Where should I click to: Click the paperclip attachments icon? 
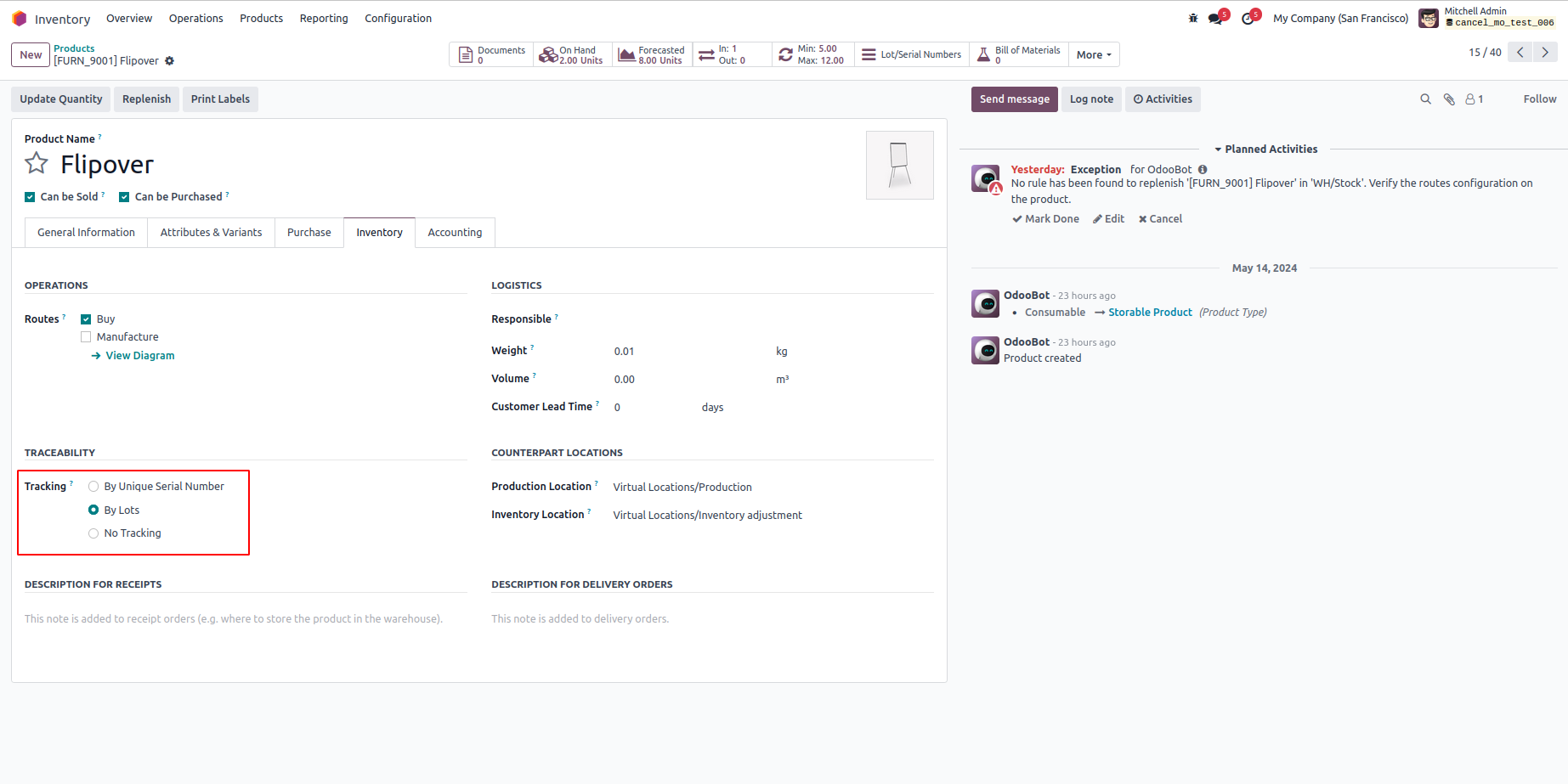(1449, 99)
